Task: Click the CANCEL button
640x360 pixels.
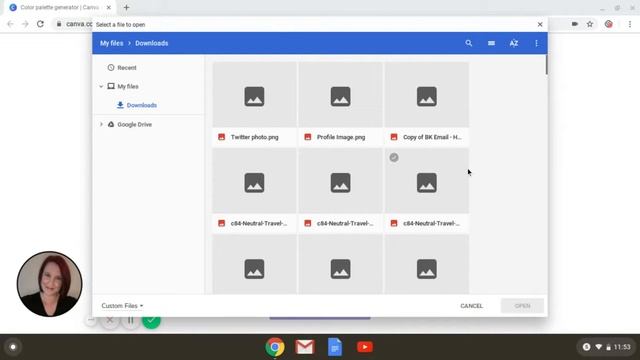Action: point(471,306)
